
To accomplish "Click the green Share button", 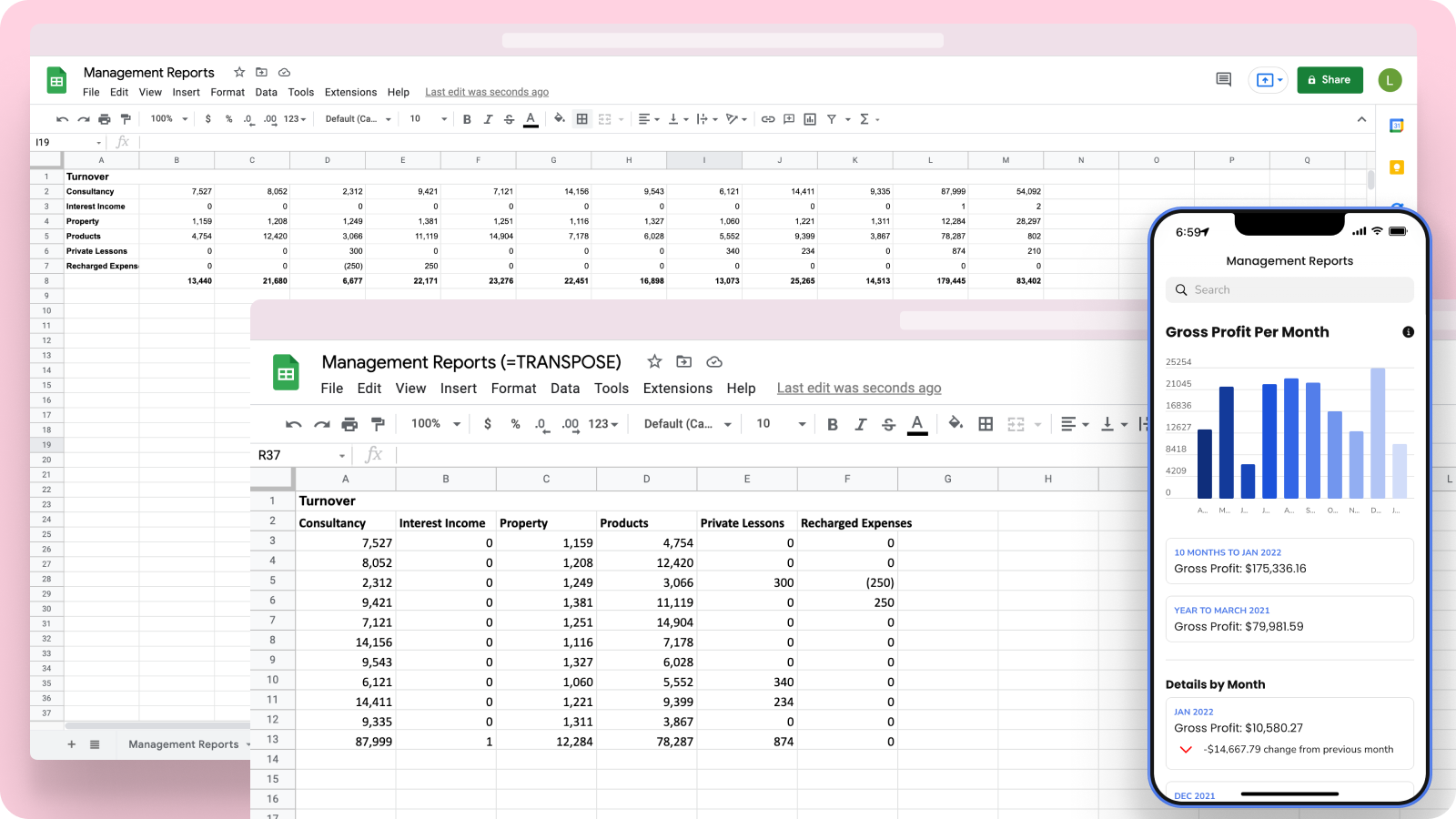I will 1330,80.
